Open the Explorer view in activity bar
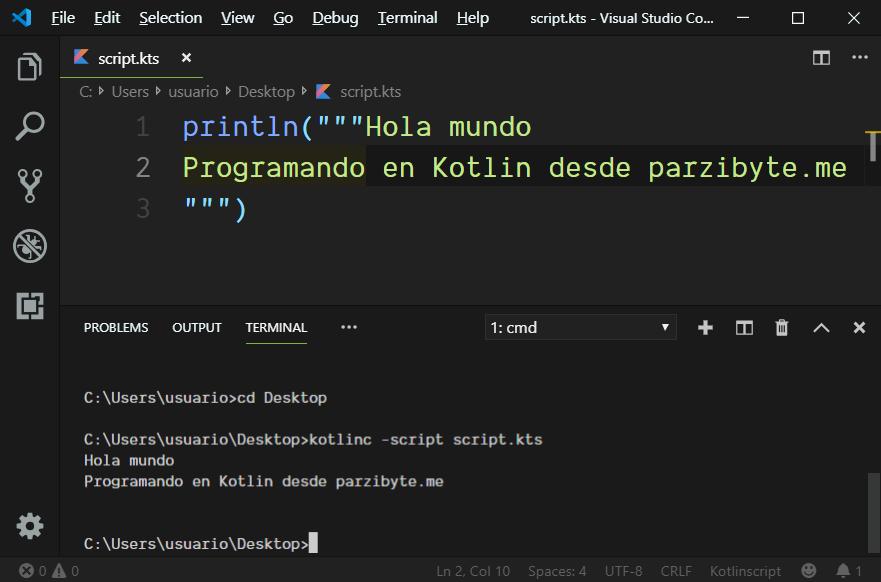 pyautogui.click(x=30, y=67)
